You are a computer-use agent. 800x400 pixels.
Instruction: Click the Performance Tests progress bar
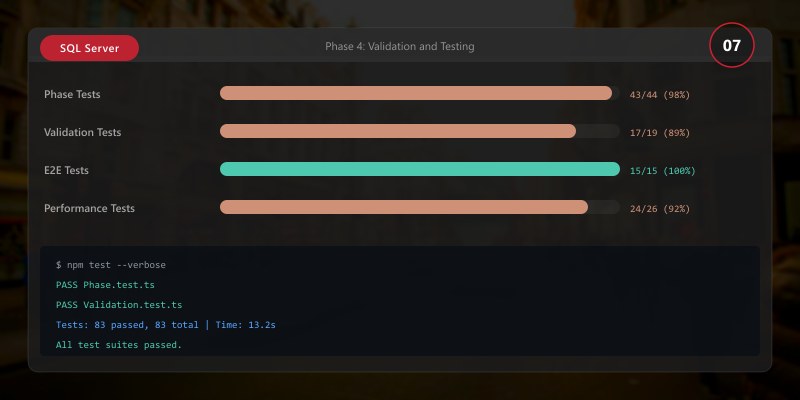420,207
